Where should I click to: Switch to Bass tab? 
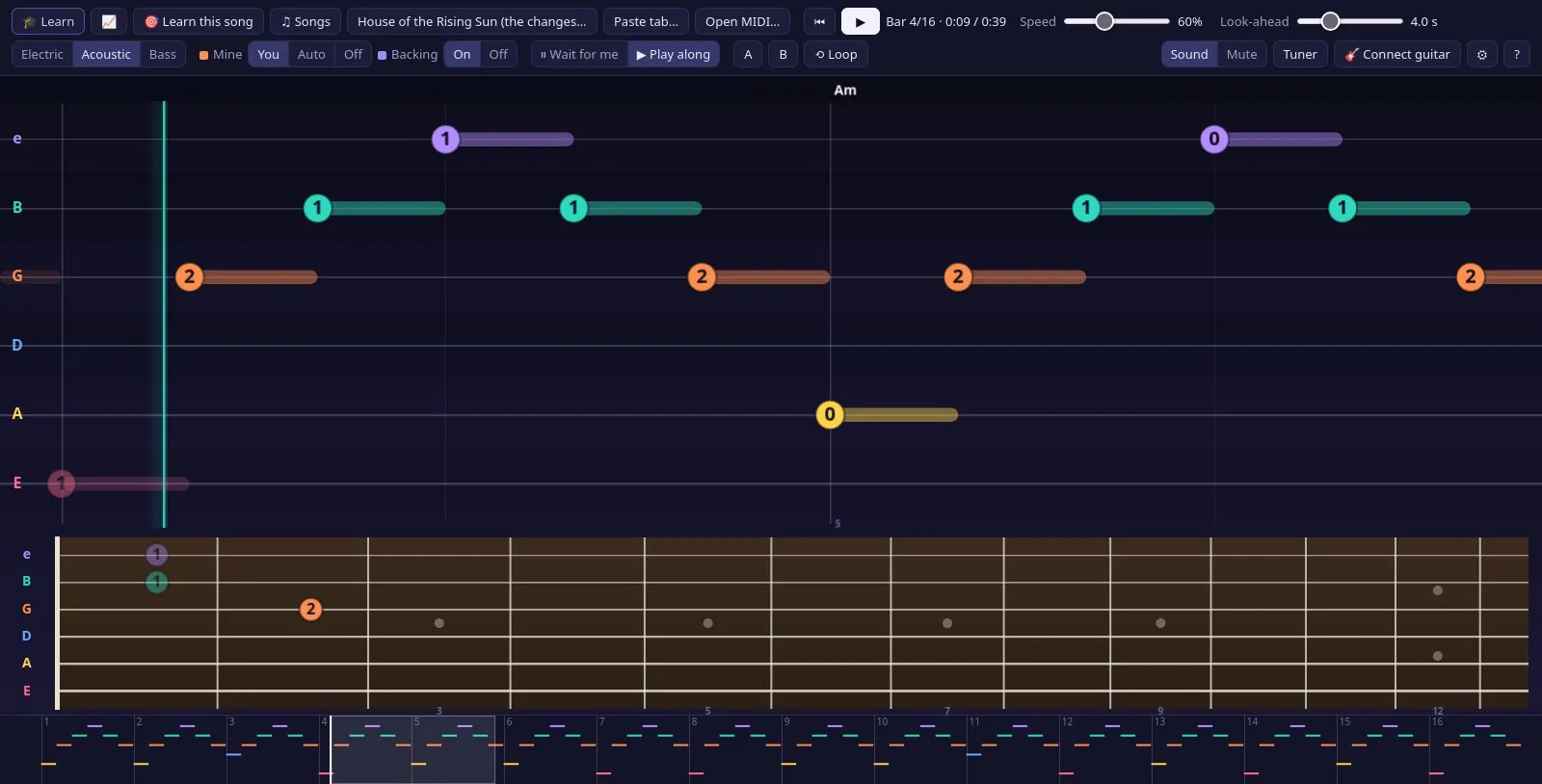click(163, 54)
